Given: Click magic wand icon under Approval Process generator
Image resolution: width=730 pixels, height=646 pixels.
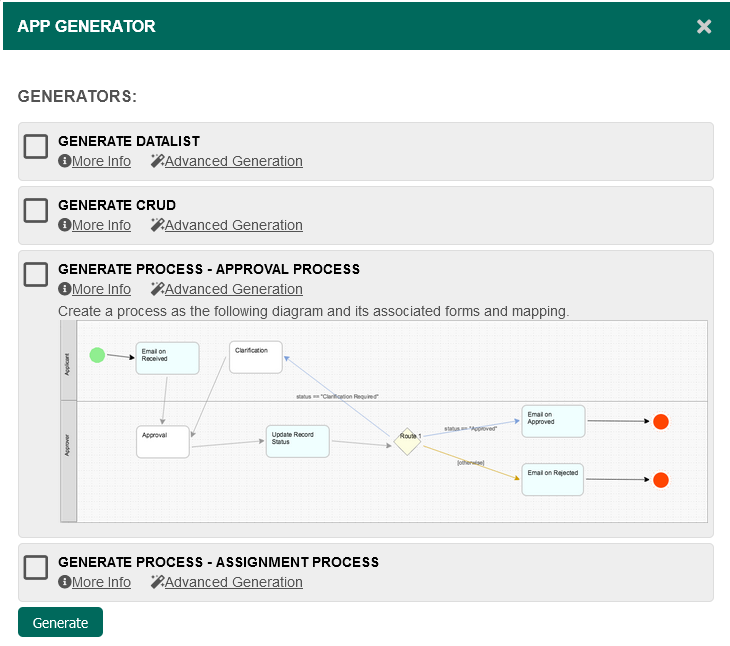Looking at the screenshot, I should tap(157, 289).
